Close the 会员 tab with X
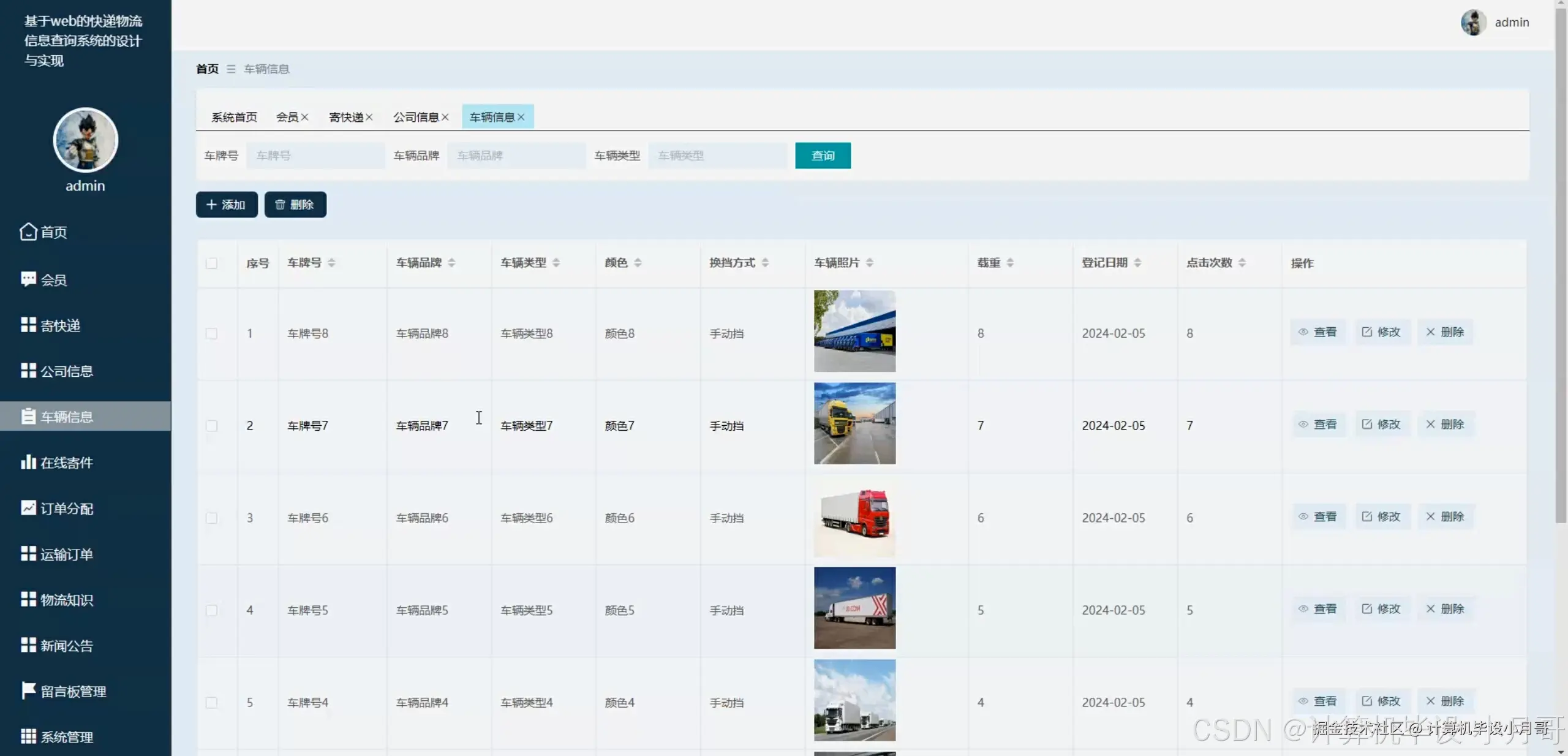This screenshot has width=1568, height=756. click(x=304, y=117)
